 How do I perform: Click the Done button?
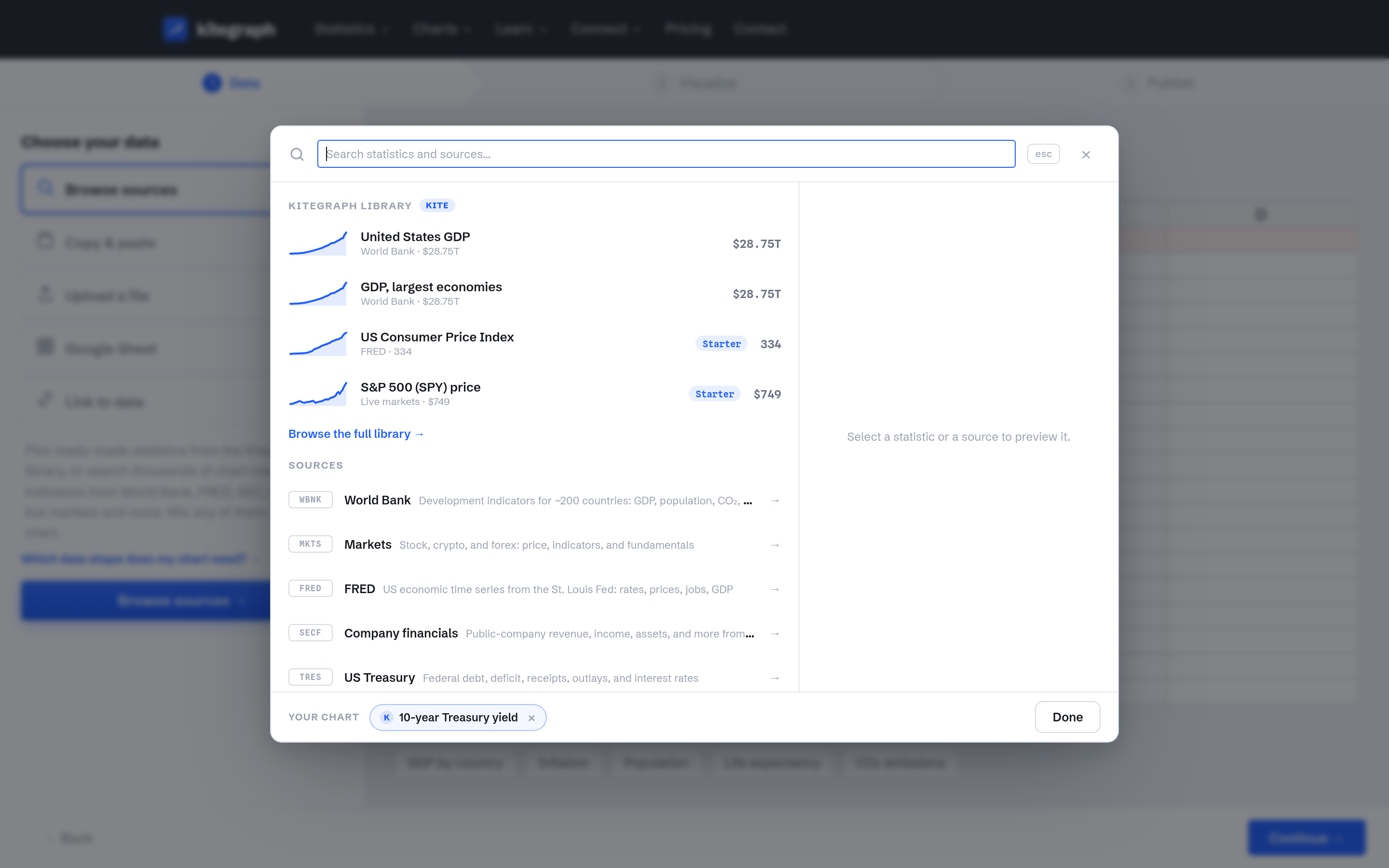1067,717
